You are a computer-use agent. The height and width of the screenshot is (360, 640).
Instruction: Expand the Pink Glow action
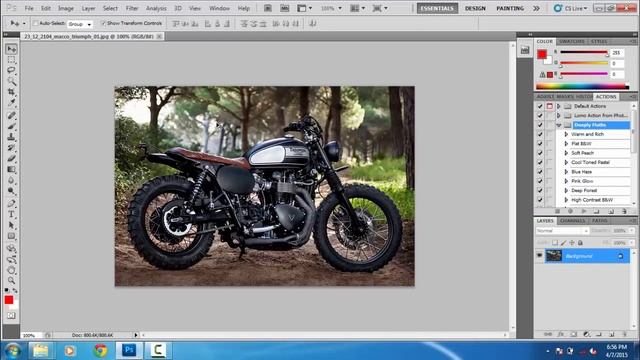tap(566, 181)
